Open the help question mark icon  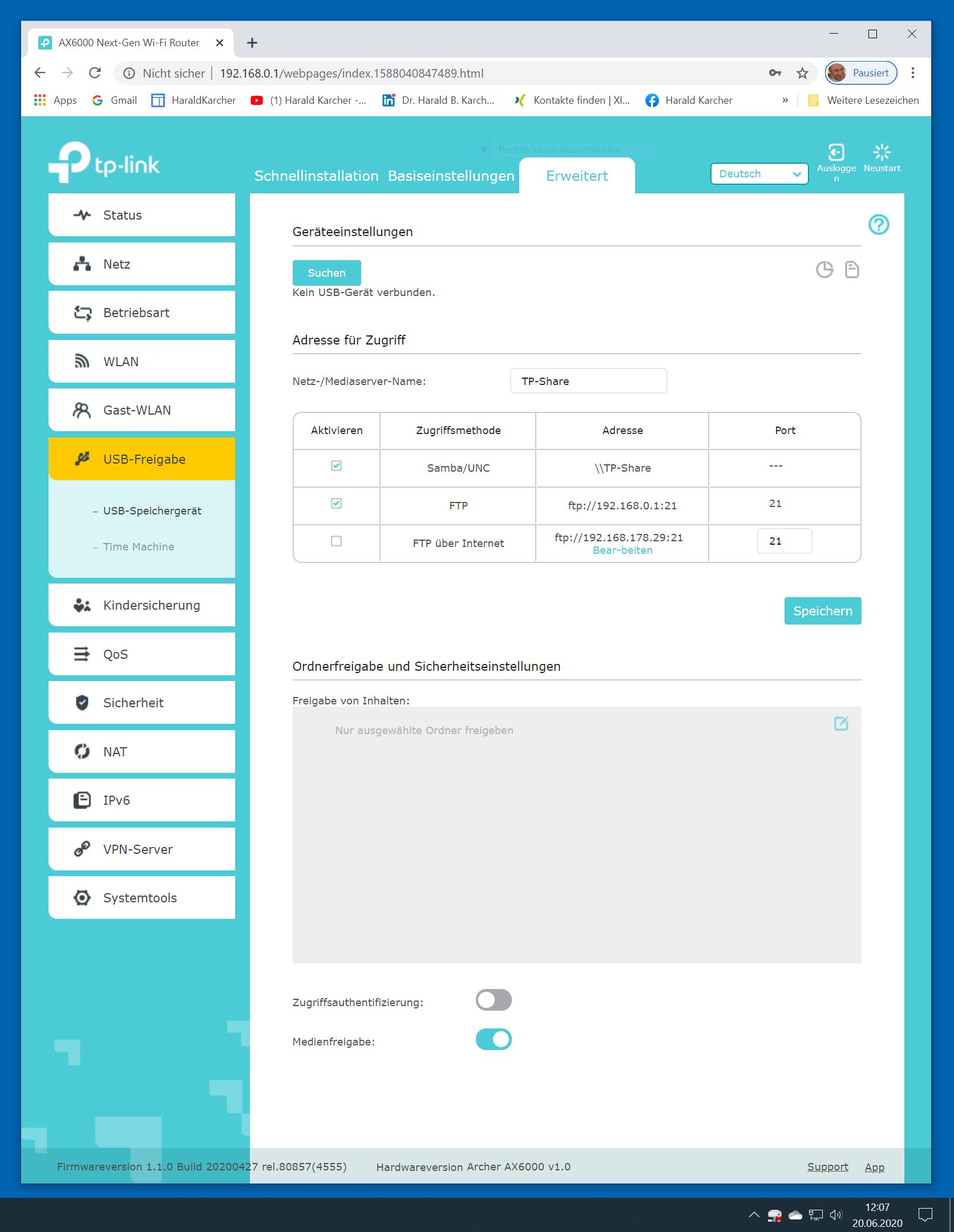pos(879,225)
